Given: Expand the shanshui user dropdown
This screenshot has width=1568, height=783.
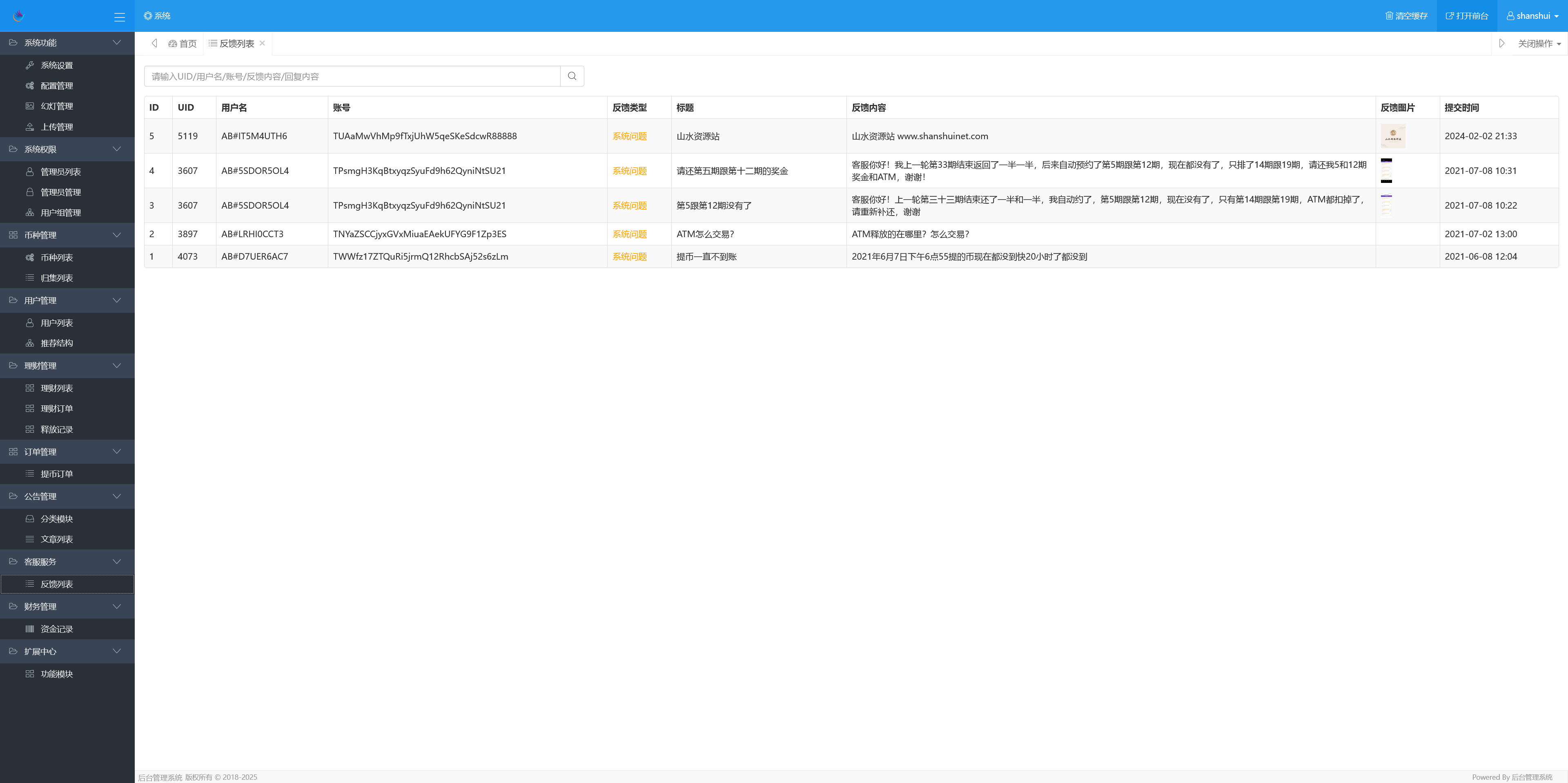Looking at the screenshot, I should (x=1532, y=16).
